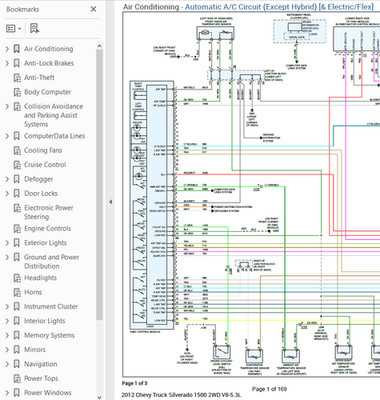The image size is (380, 400).
Task: Open the Anti-Theft bookmark
Action: pyautogui.click(x=39, y=78)
